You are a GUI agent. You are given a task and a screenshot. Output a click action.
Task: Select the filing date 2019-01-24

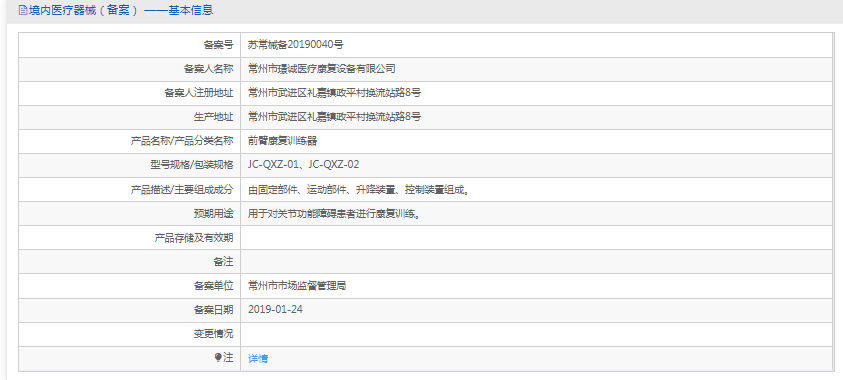pos(275,310)
